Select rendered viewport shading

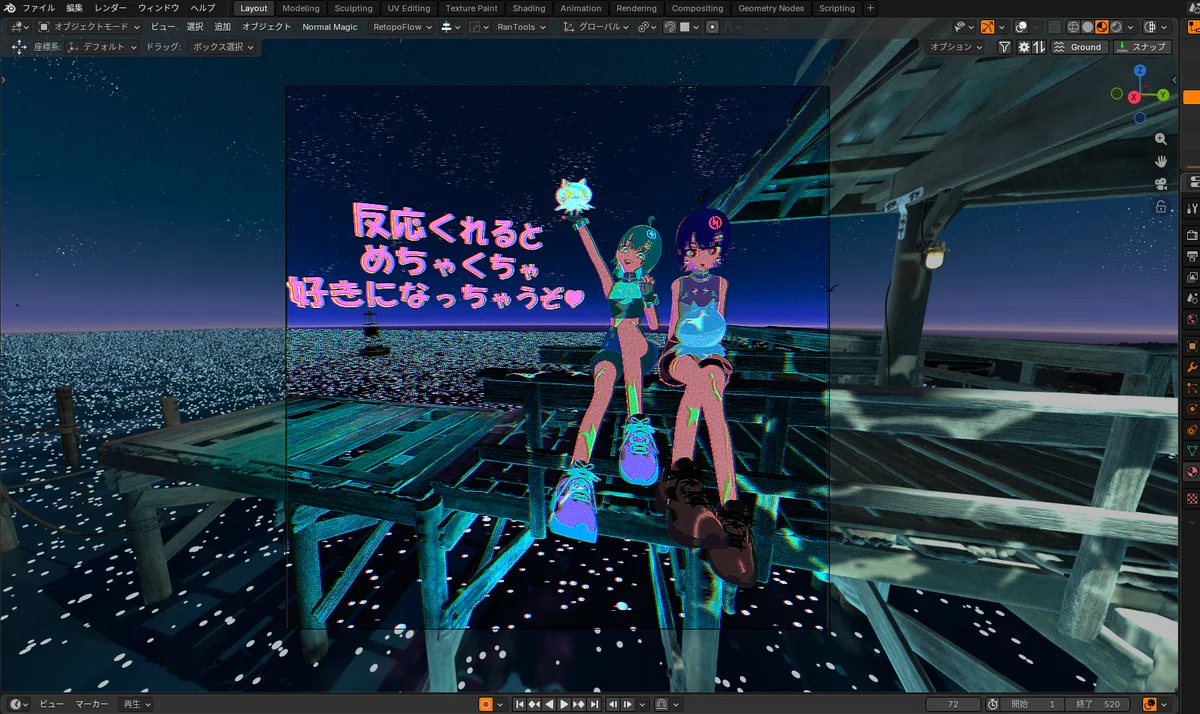point(1115,27)
